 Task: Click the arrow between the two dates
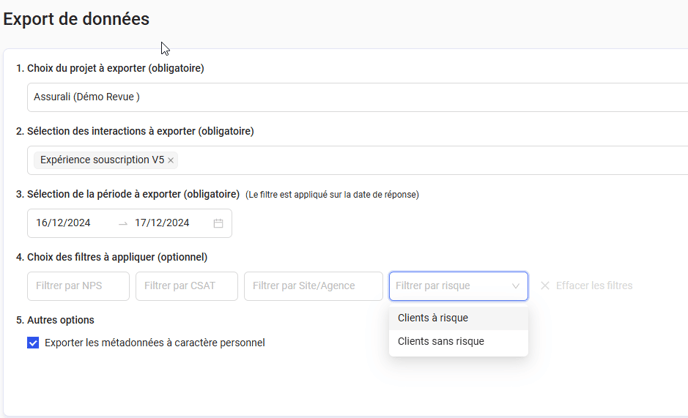click(123, 223)
